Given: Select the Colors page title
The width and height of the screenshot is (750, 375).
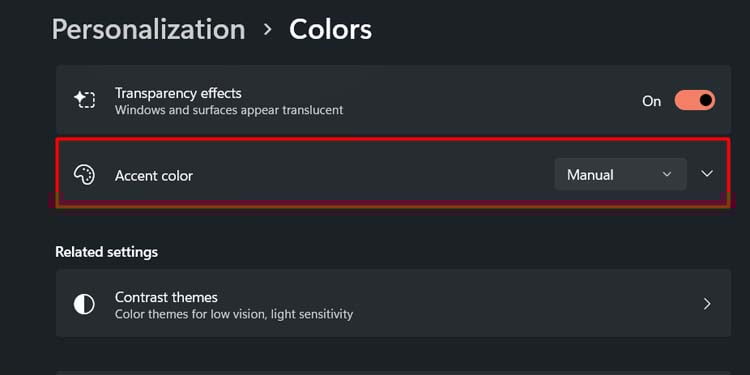Looking at the screenshot, I should pos(331,30).
